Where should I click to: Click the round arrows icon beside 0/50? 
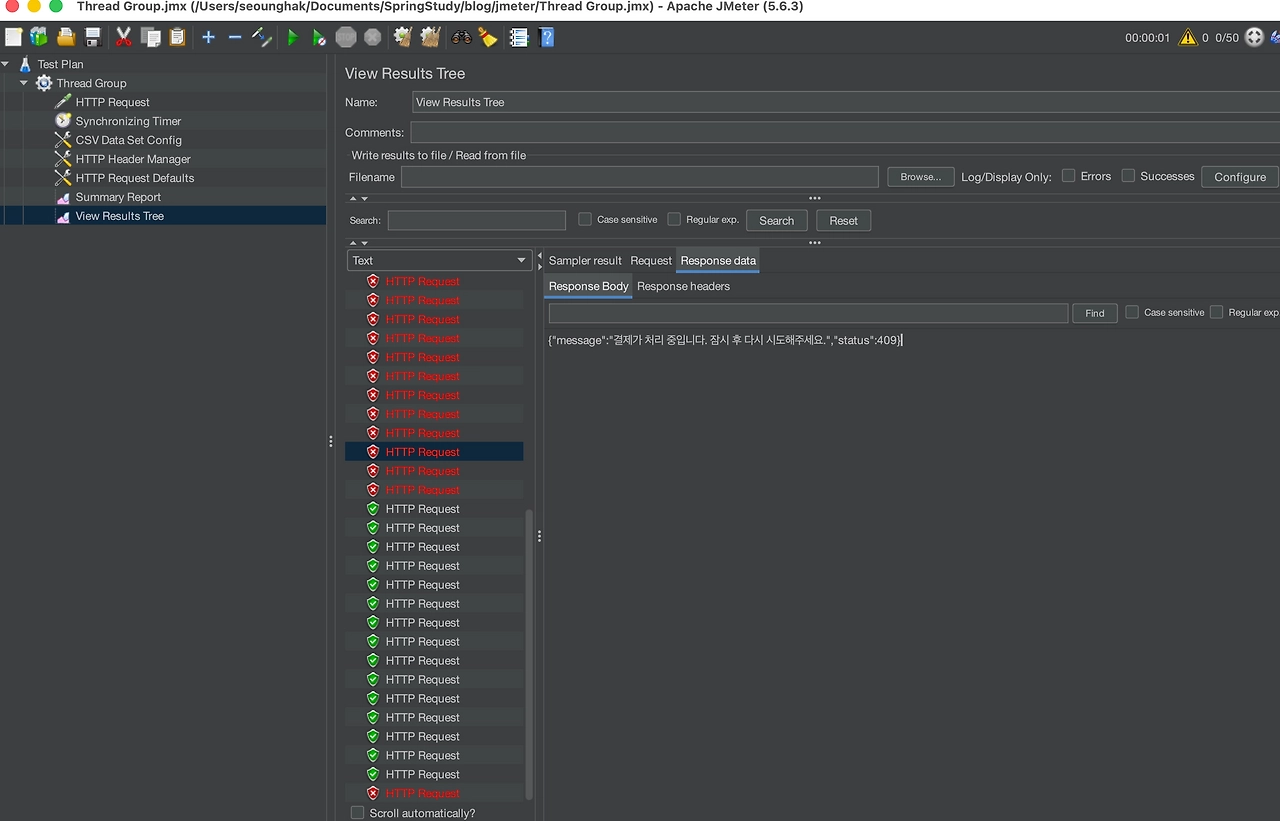[1254, 37]
